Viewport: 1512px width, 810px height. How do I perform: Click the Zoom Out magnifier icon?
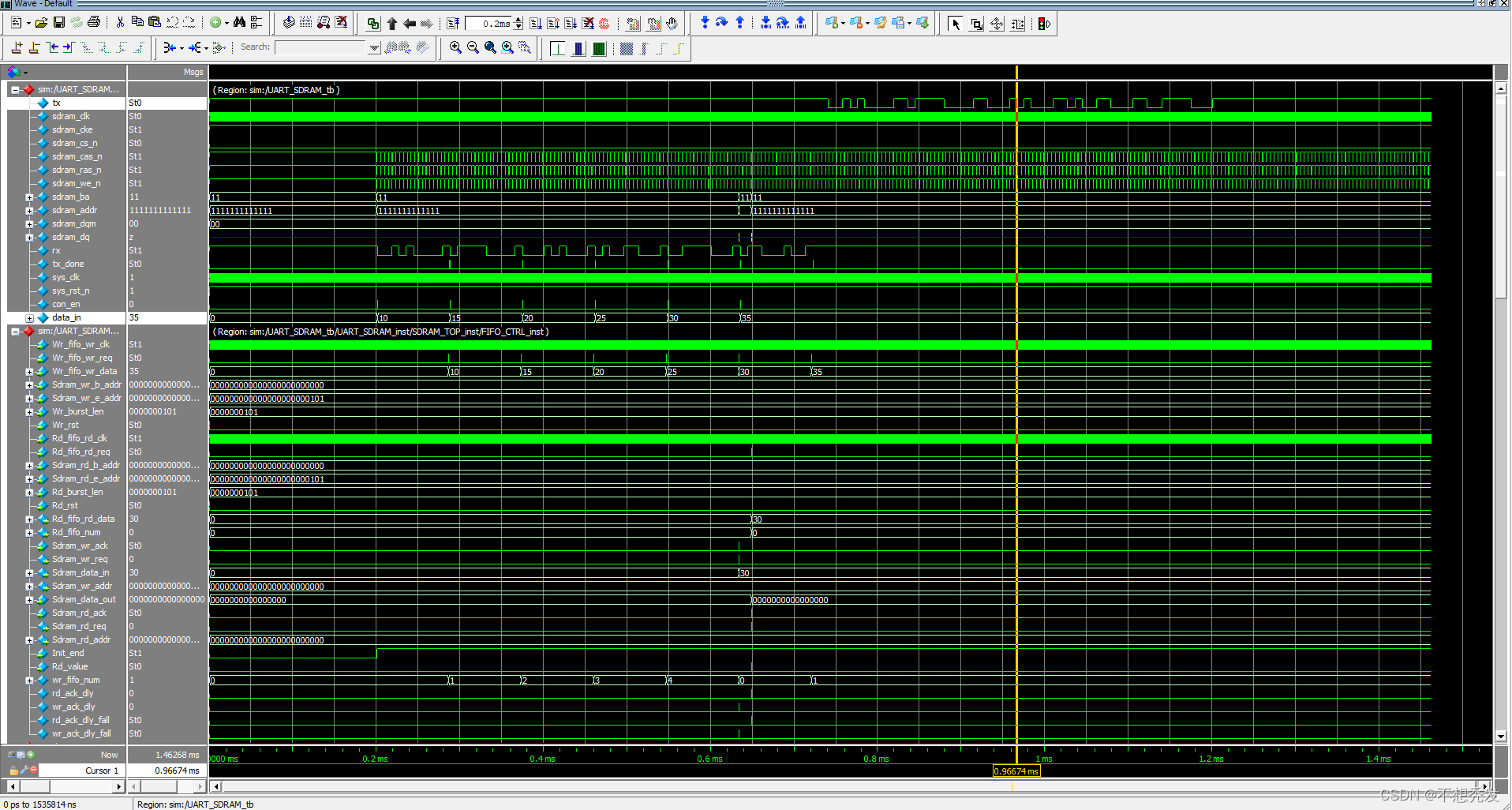(473, 48)
